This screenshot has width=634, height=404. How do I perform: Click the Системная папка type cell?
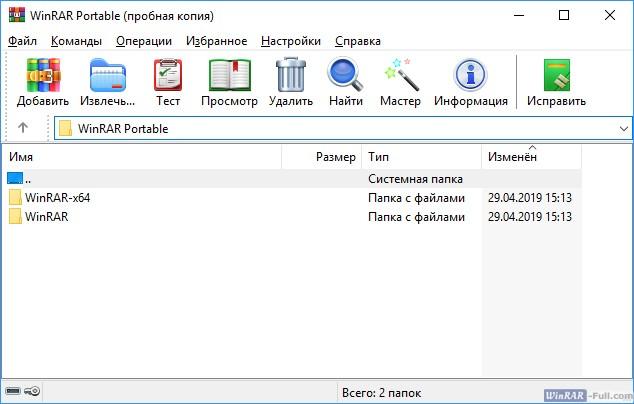click(415, 179)
